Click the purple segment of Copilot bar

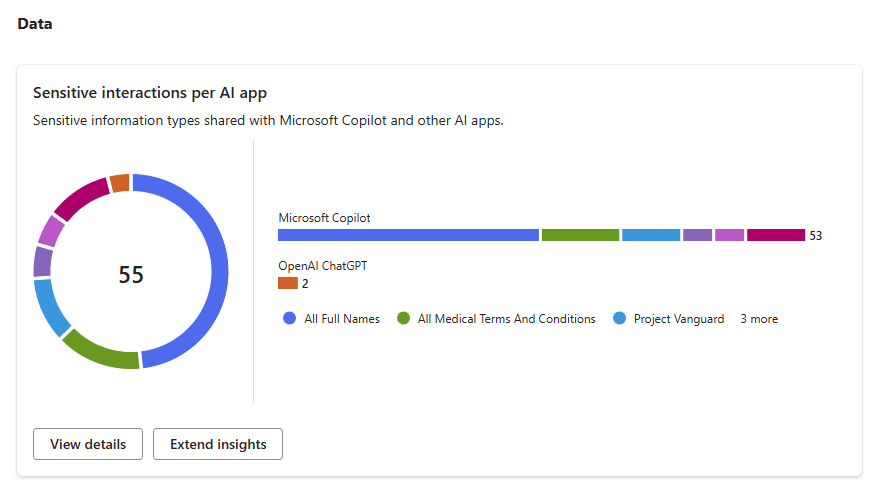pos(697,235)
